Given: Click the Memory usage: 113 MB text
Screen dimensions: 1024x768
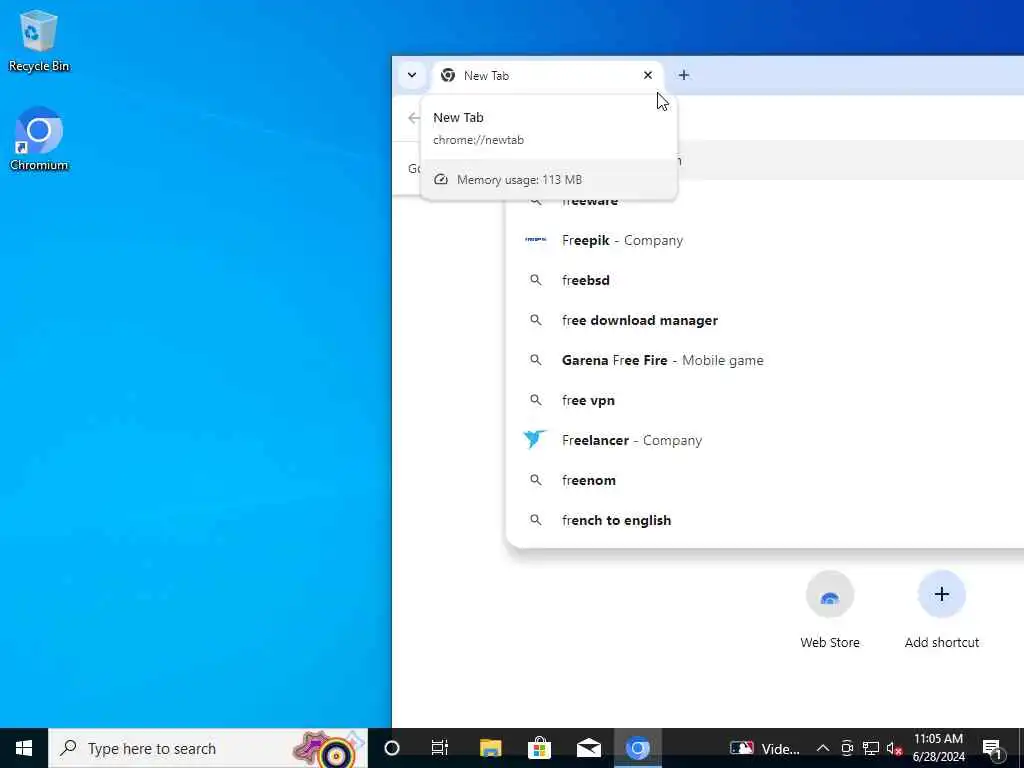Looking at the screenshot, I should pos(519,180).
